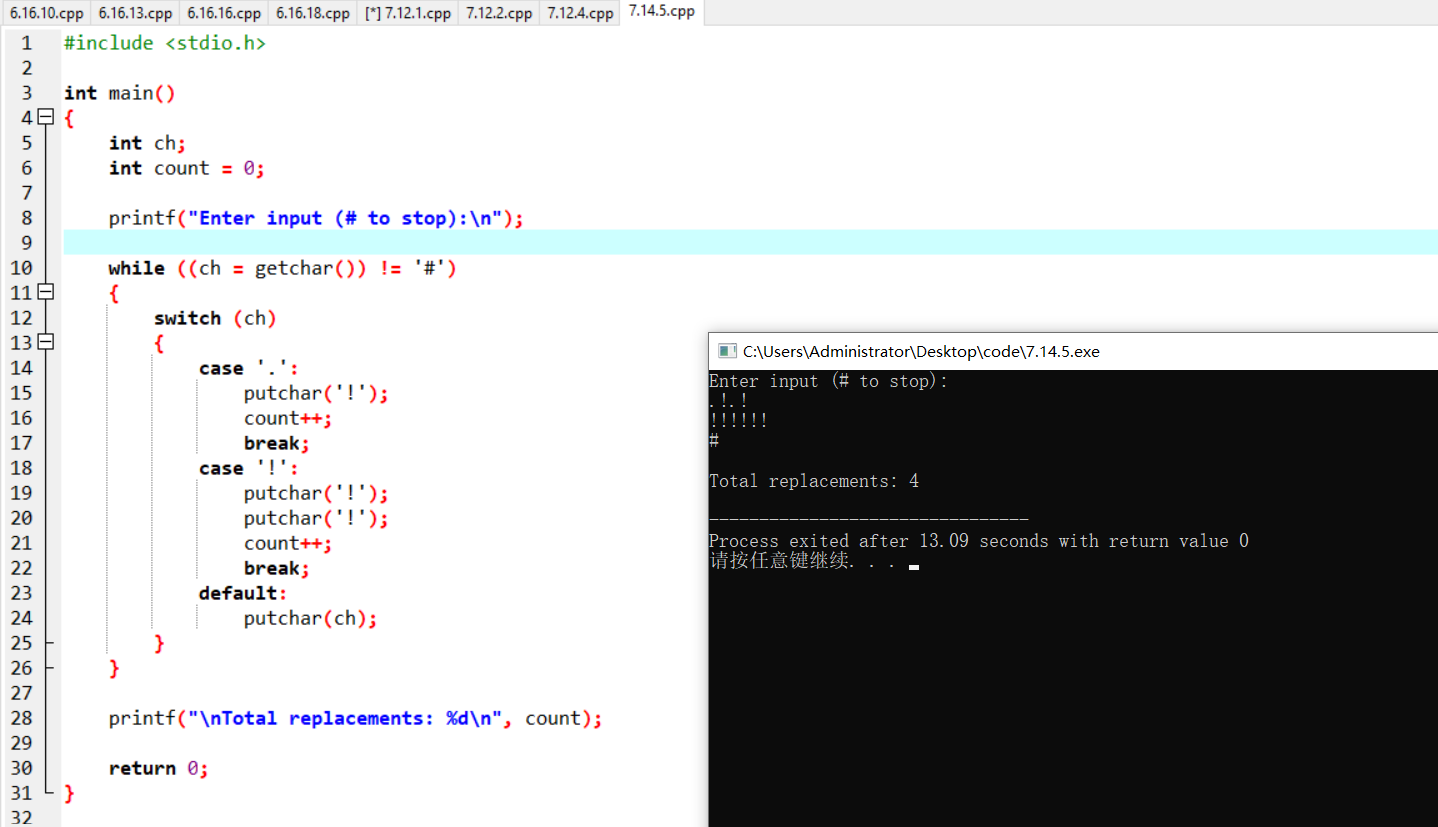
Task: Click the highlighted empty line 9
Action: (750, 243)
